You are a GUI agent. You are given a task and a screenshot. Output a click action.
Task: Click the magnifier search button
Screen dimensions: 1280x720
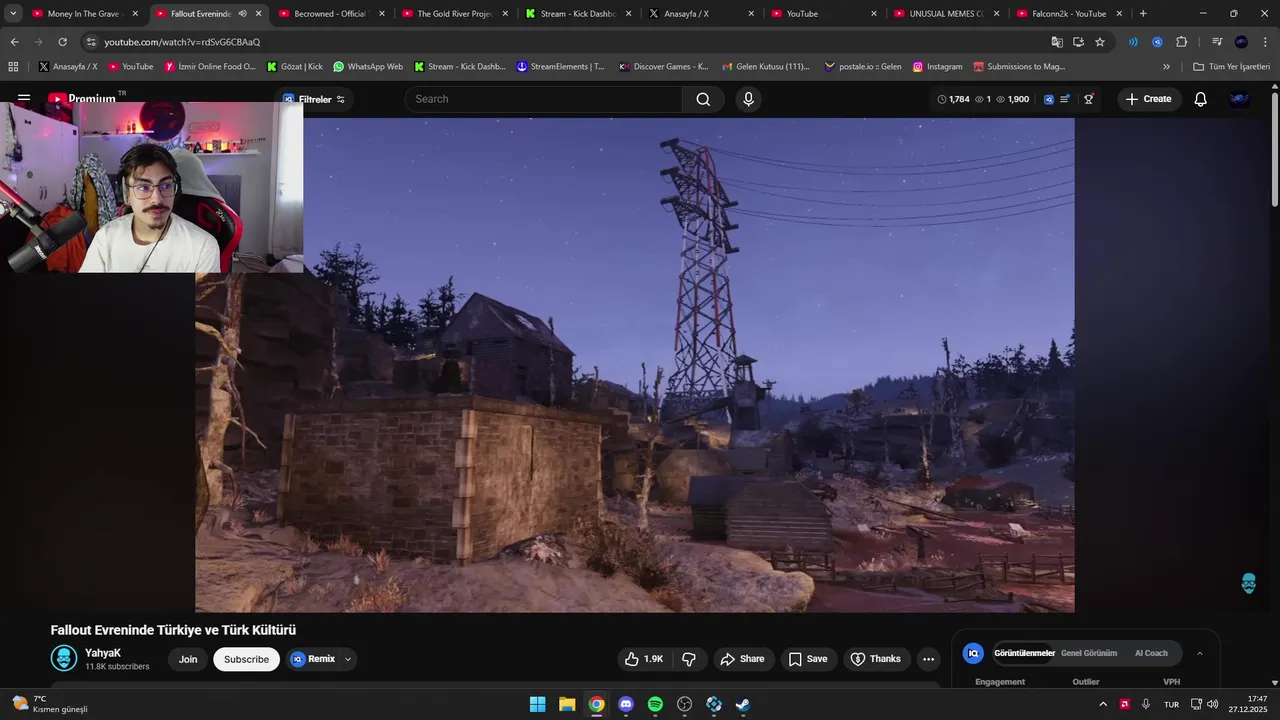703,99
